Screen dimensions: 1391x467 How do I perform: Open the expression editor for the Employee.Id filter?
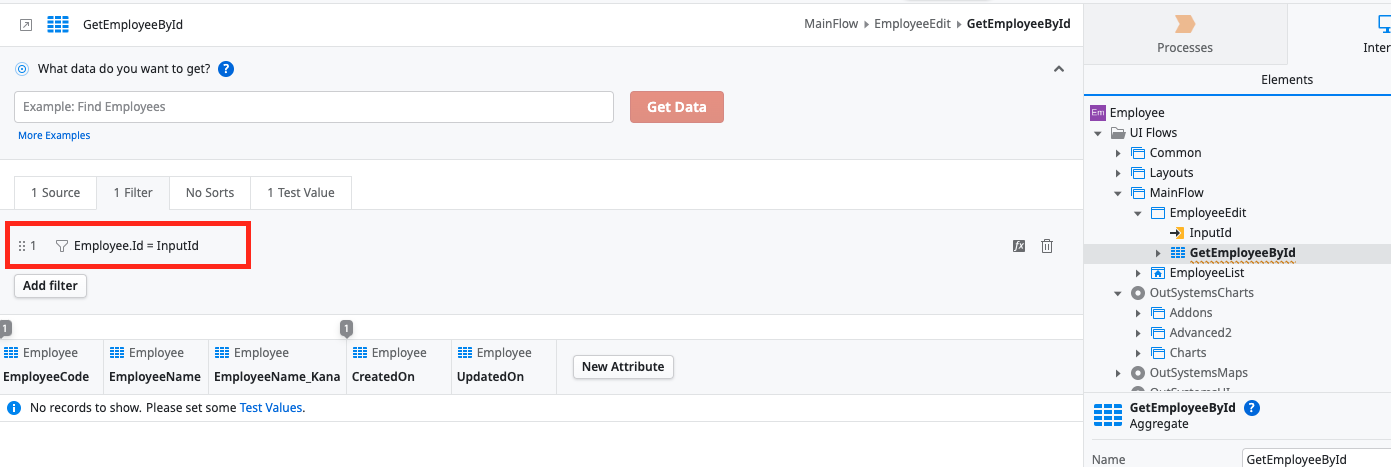tap(1019, 246)
